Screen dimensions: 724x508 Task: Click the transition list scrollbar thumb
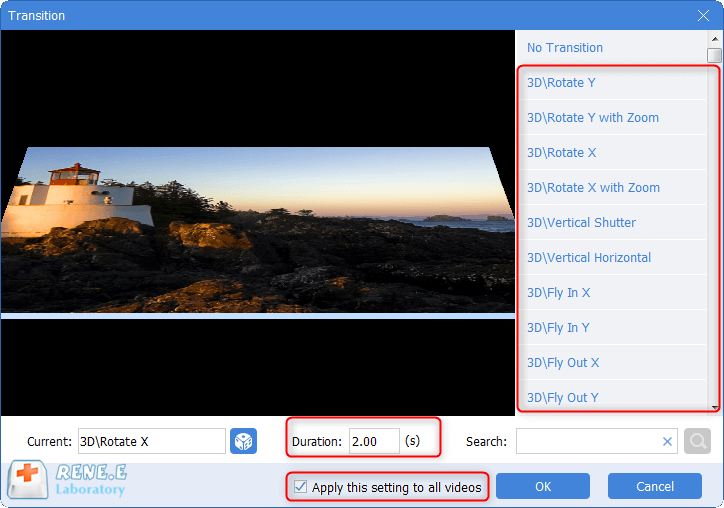click(714, 55)
